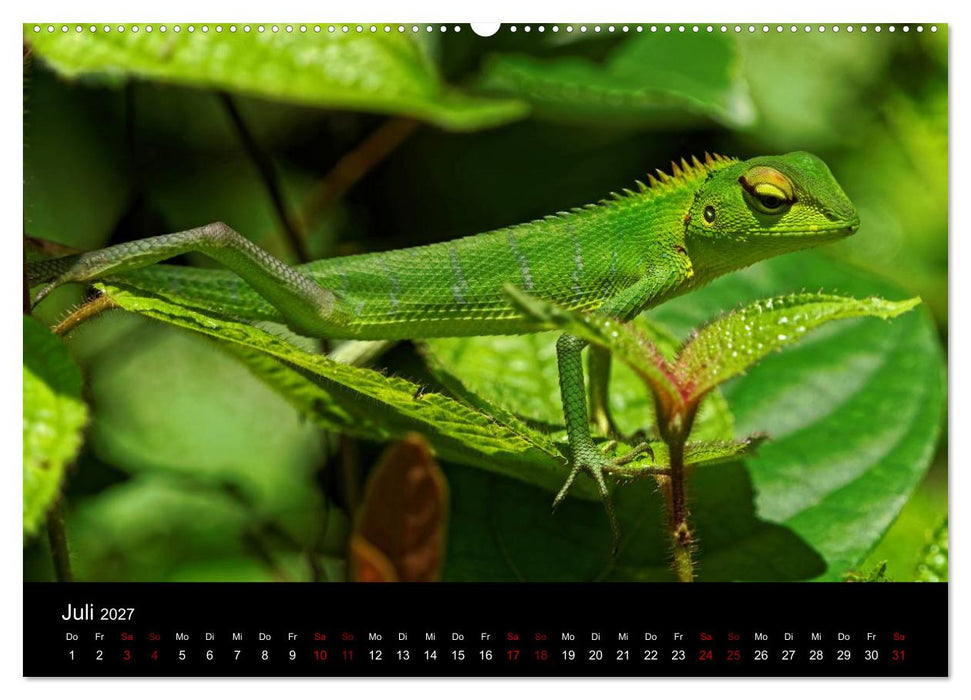Select date 14 in the calendar

pos(430,655)
